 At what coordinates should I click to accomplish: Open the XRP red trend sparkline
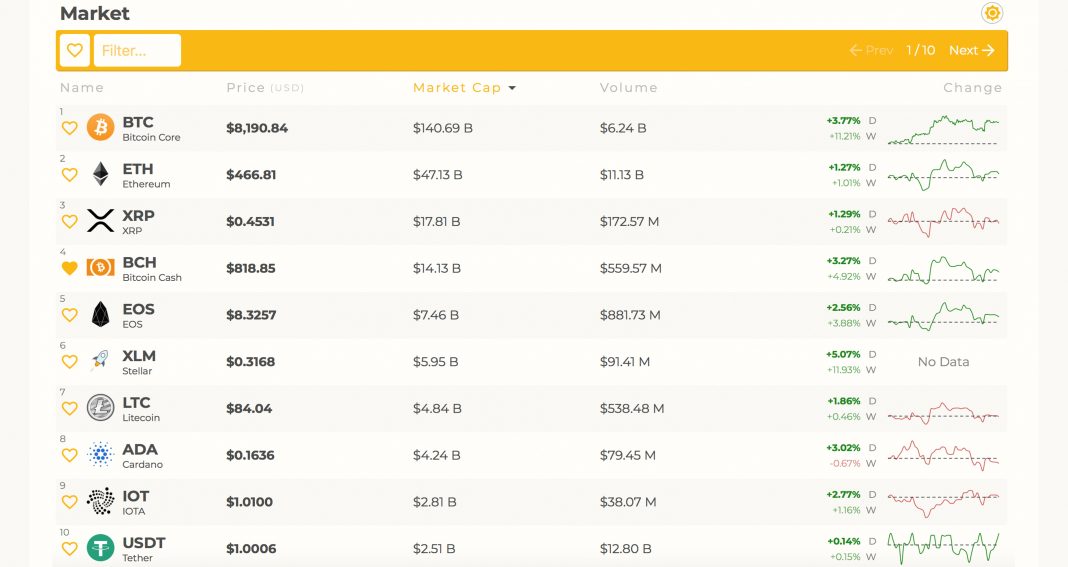point(943,221)
